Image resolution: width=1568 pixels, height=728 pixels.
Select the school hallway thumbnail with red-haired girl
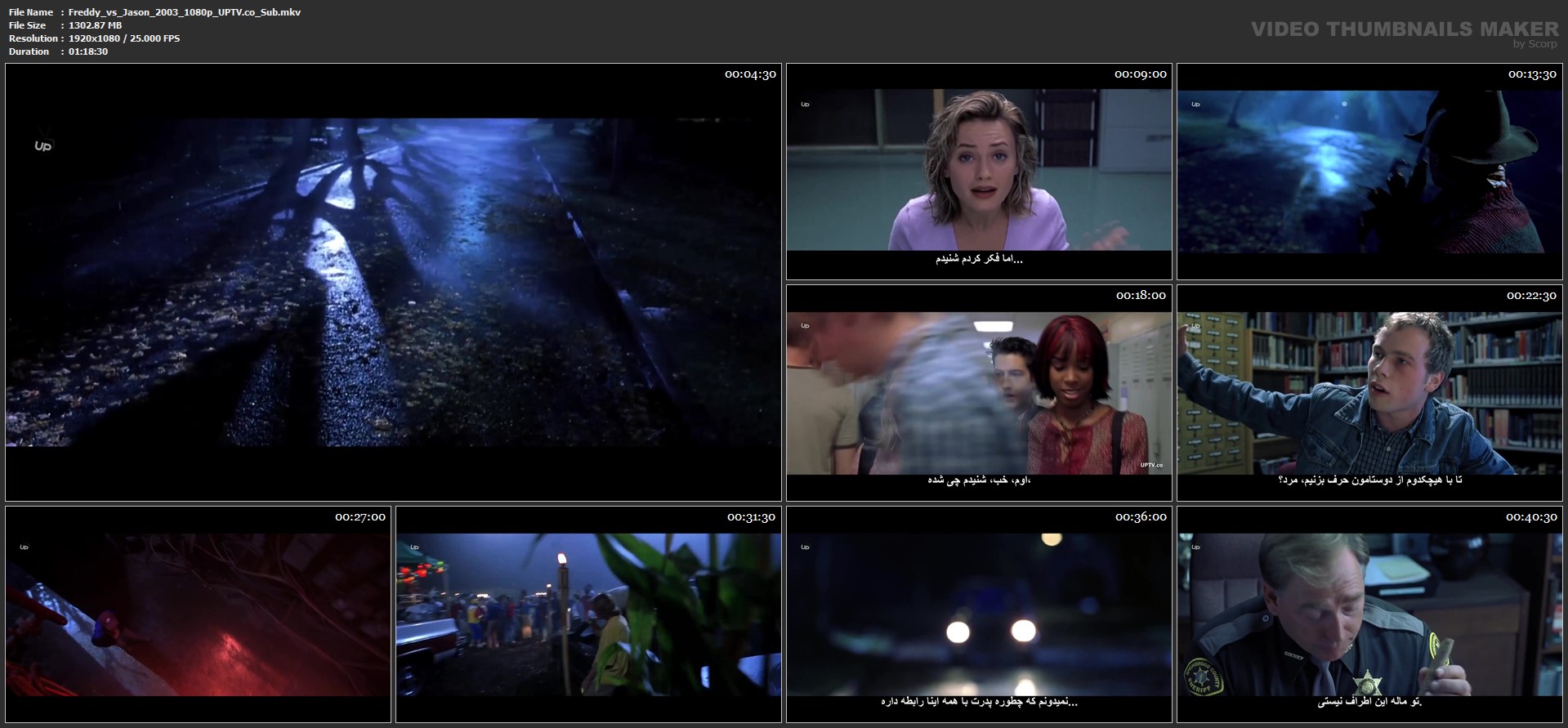point(979,393)
